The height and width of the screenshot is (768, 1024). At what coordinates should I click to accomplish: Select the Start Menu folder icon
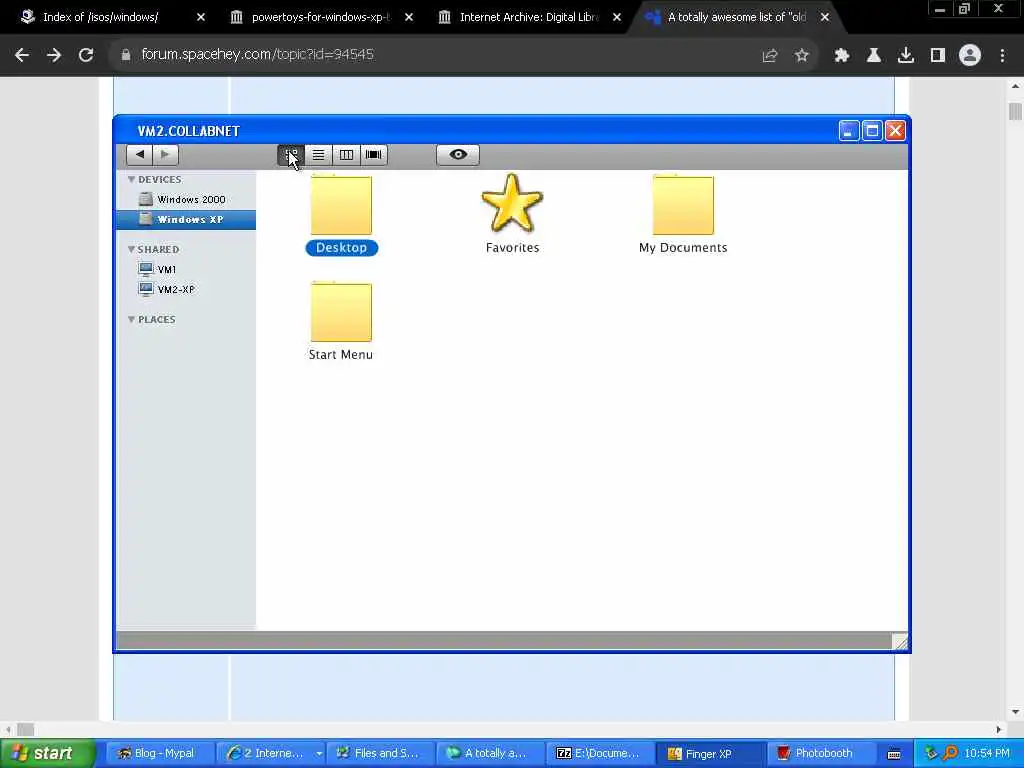[341, 312]
